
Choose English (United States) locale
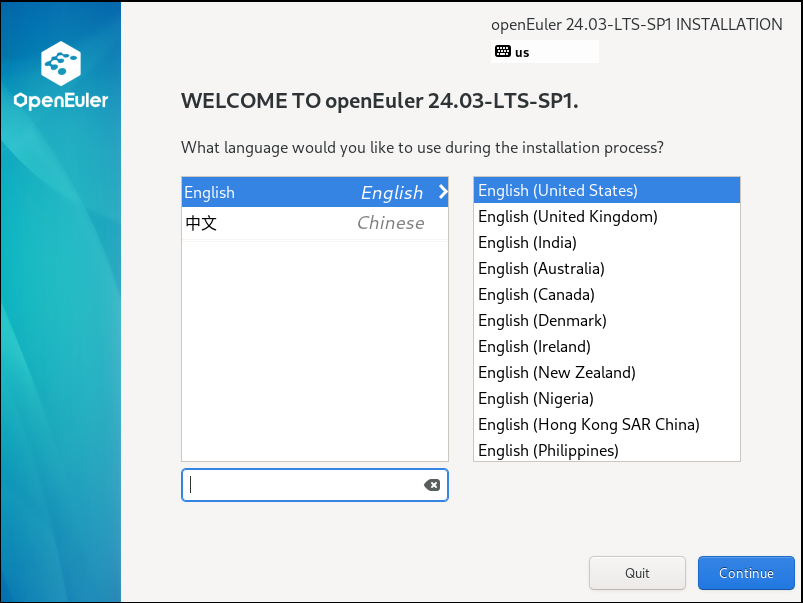coord(607,191)
